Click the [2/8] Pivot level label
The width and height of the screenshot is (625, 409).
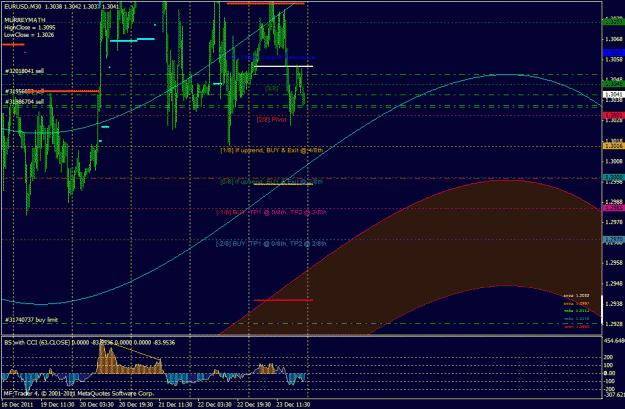271,120
